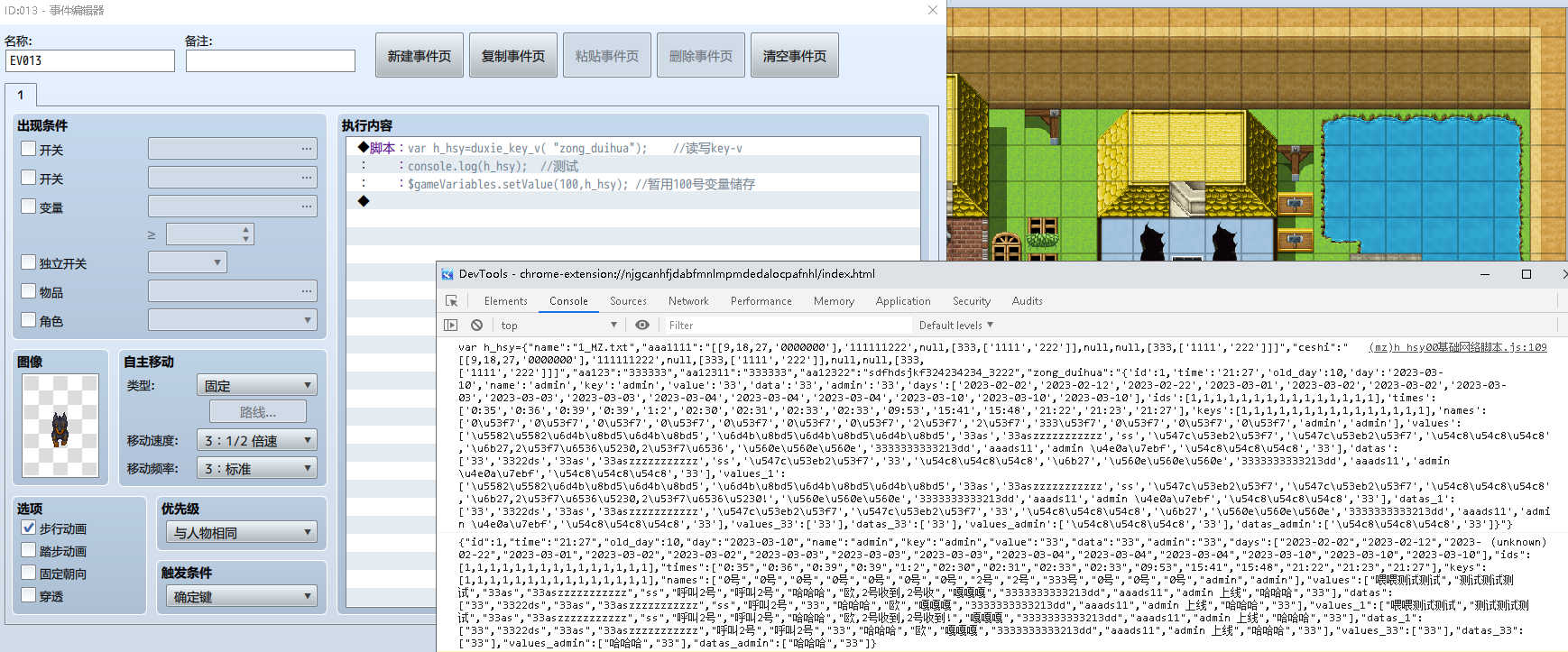Enable the 独立开关 checkbox

click(x=29, y=262)
